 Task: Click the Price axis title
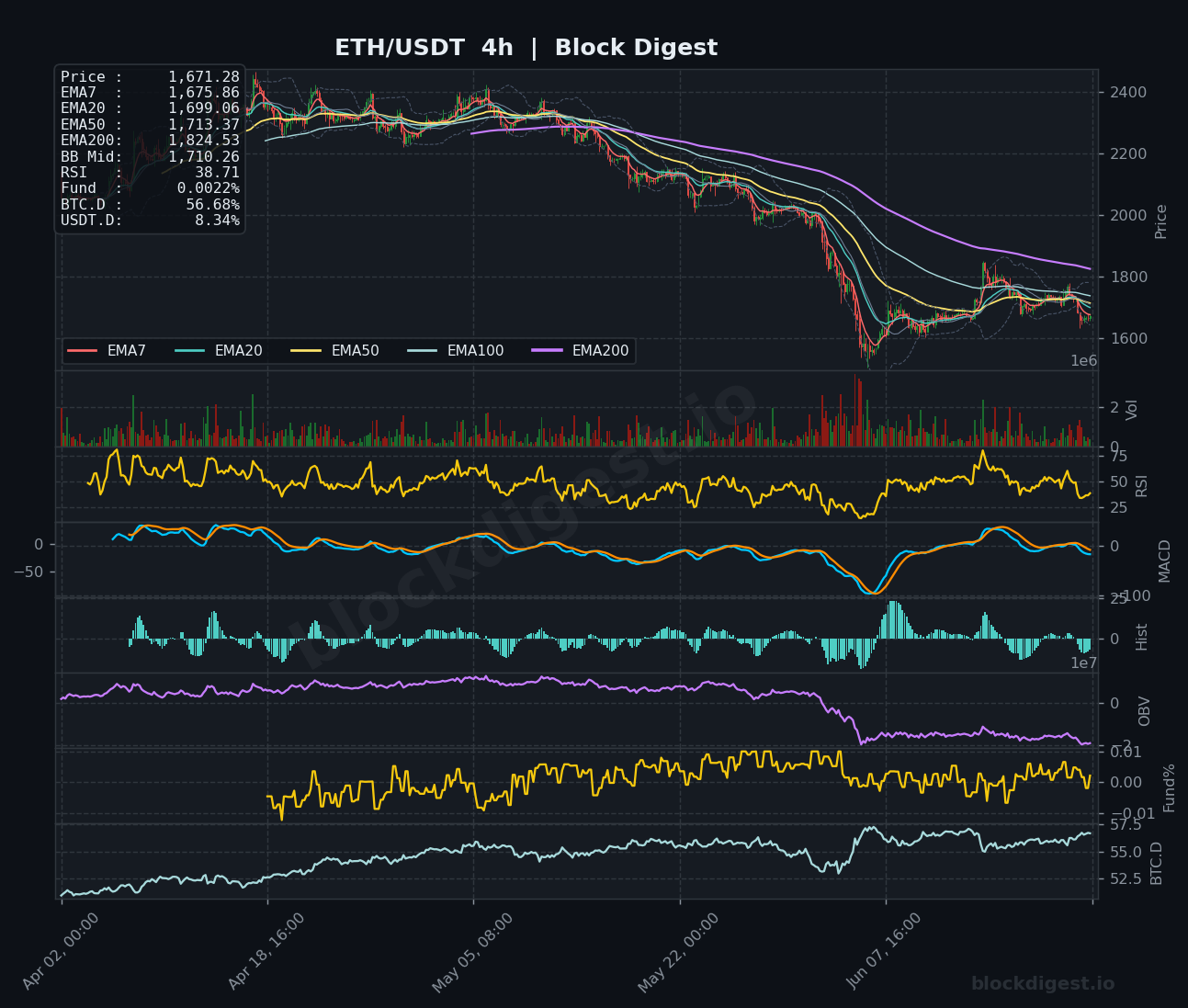click(1160, 221)
